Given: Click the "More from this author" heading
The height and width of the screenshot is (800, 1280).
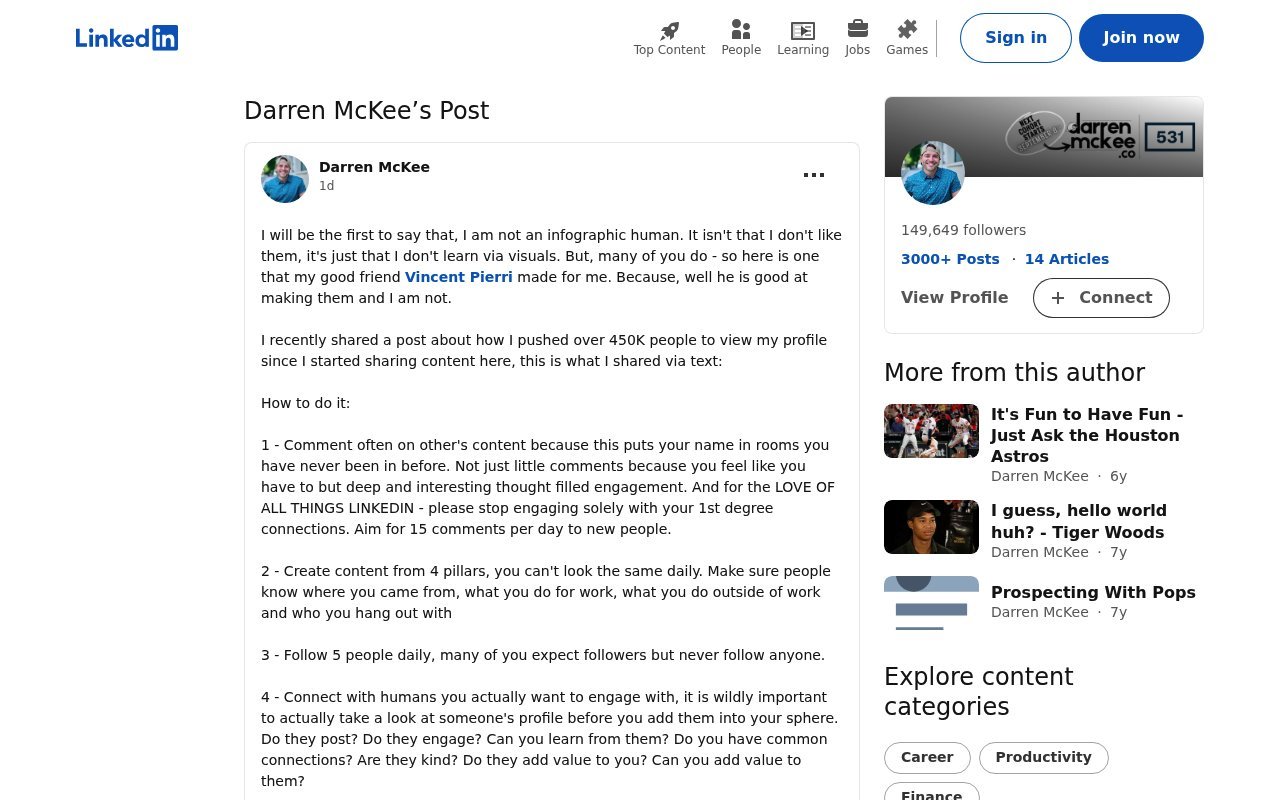Looking at the screenshot, I should [1014, 373].
